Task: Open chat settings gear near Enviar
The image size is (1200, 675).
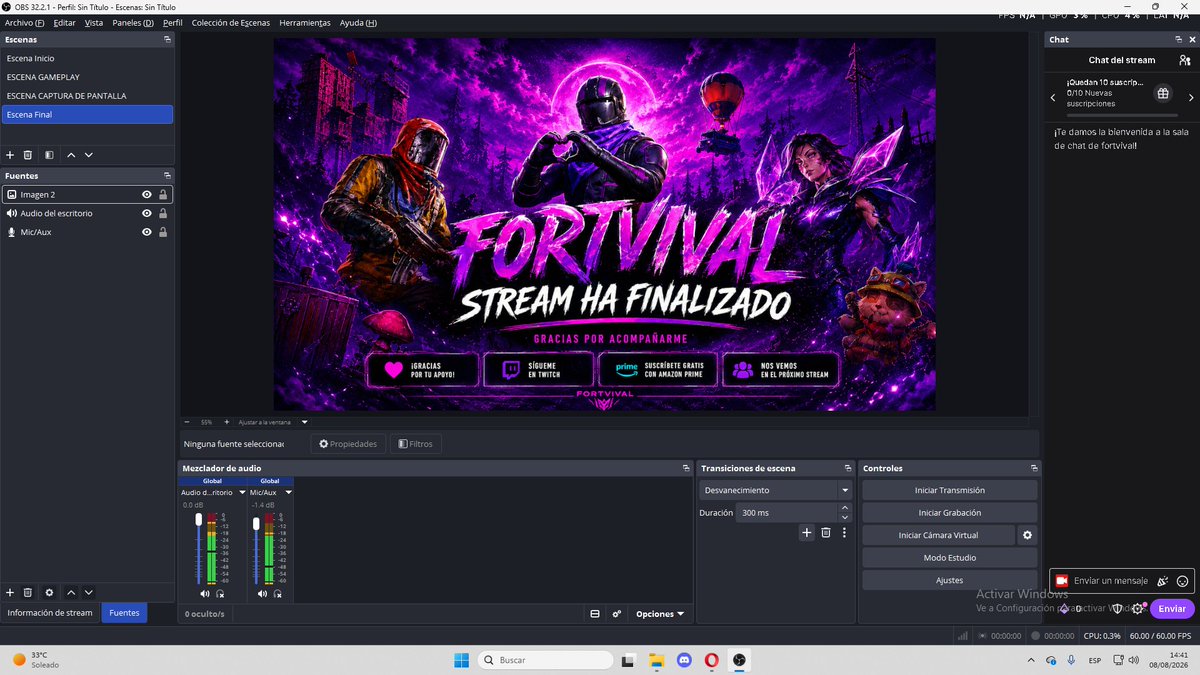Action: (1138, 609)
